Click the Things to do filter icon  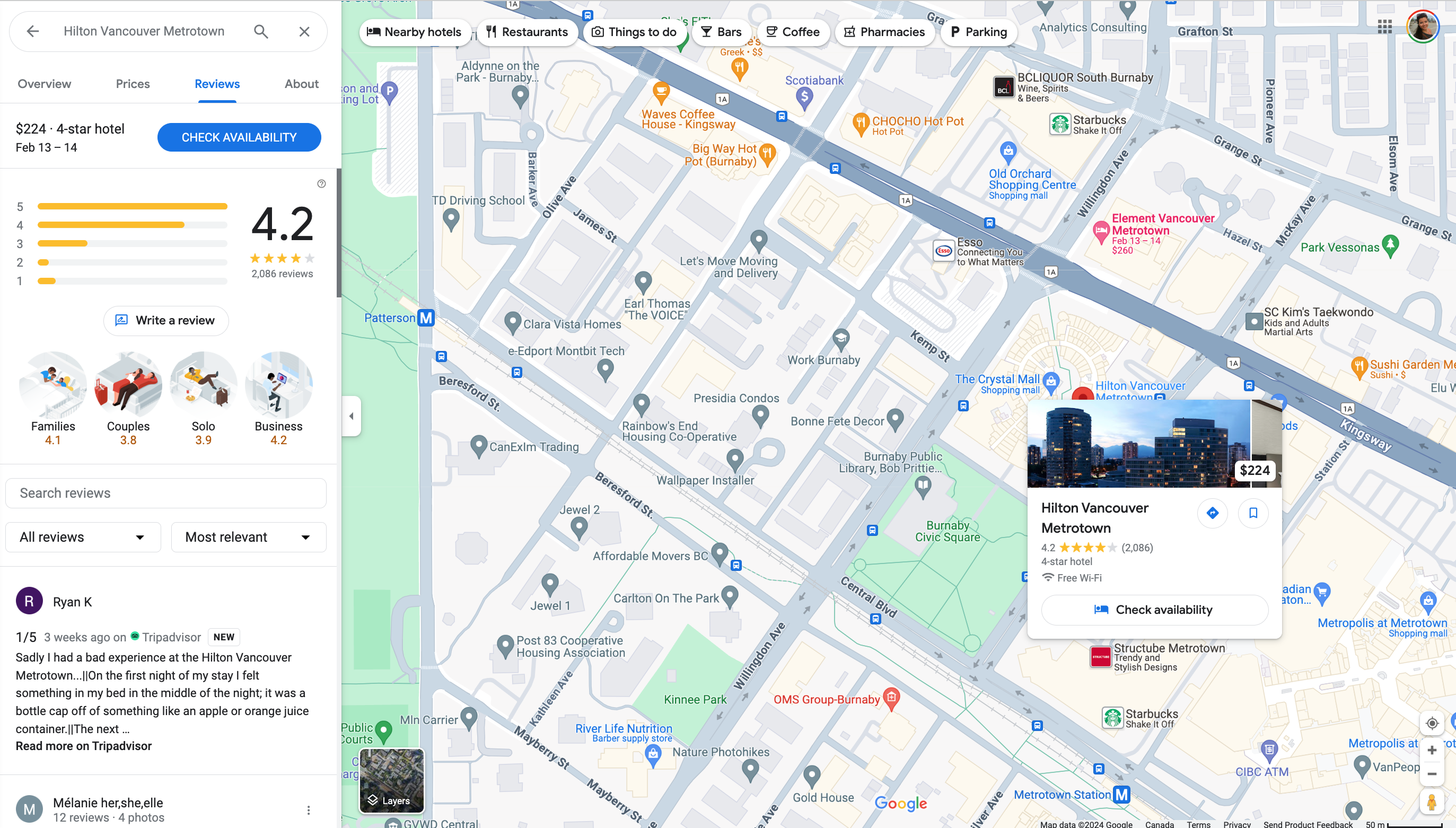(597, 32)
